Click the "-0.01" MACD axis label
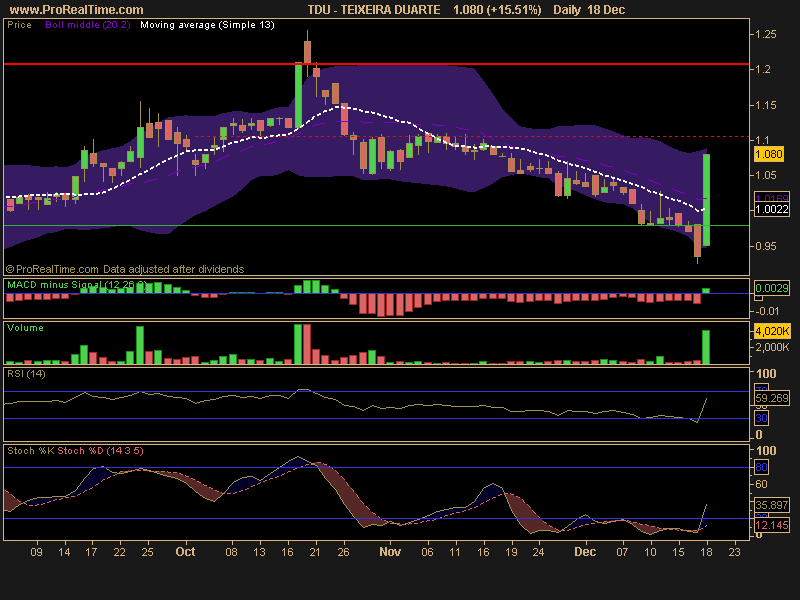The width and height of the screenshot is (800, 600). (766, 311)
